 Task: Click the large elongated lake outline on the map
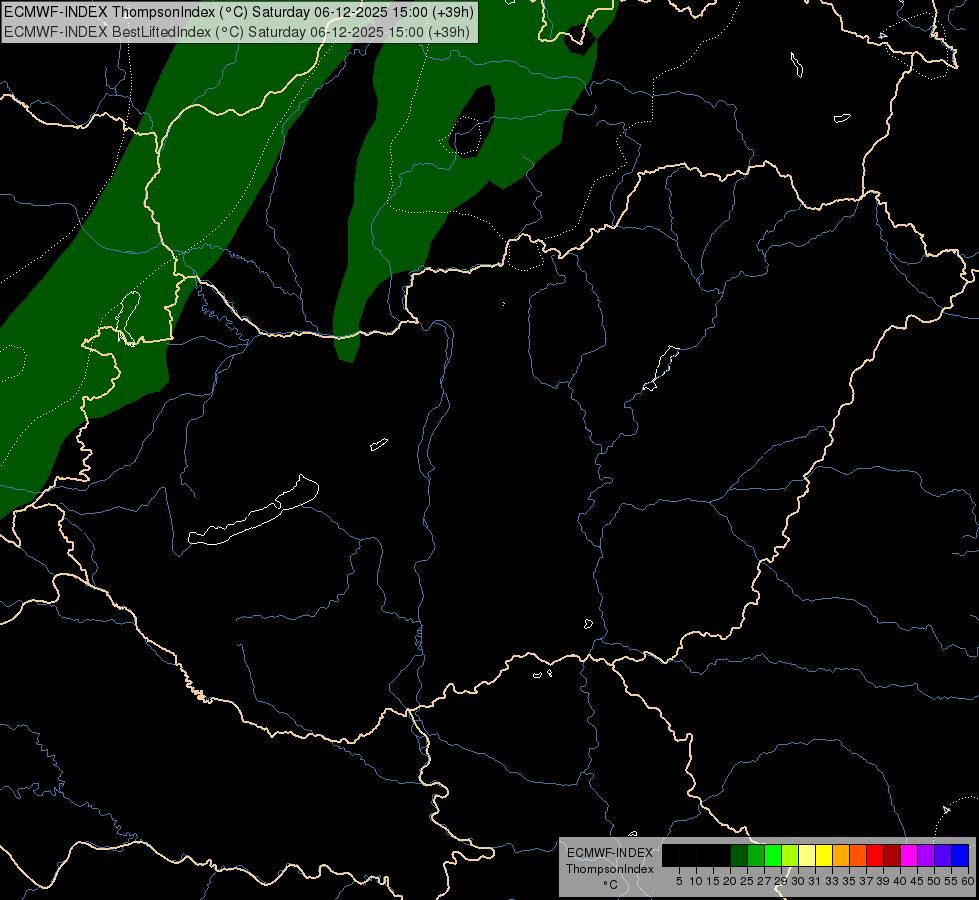point(253,511)
